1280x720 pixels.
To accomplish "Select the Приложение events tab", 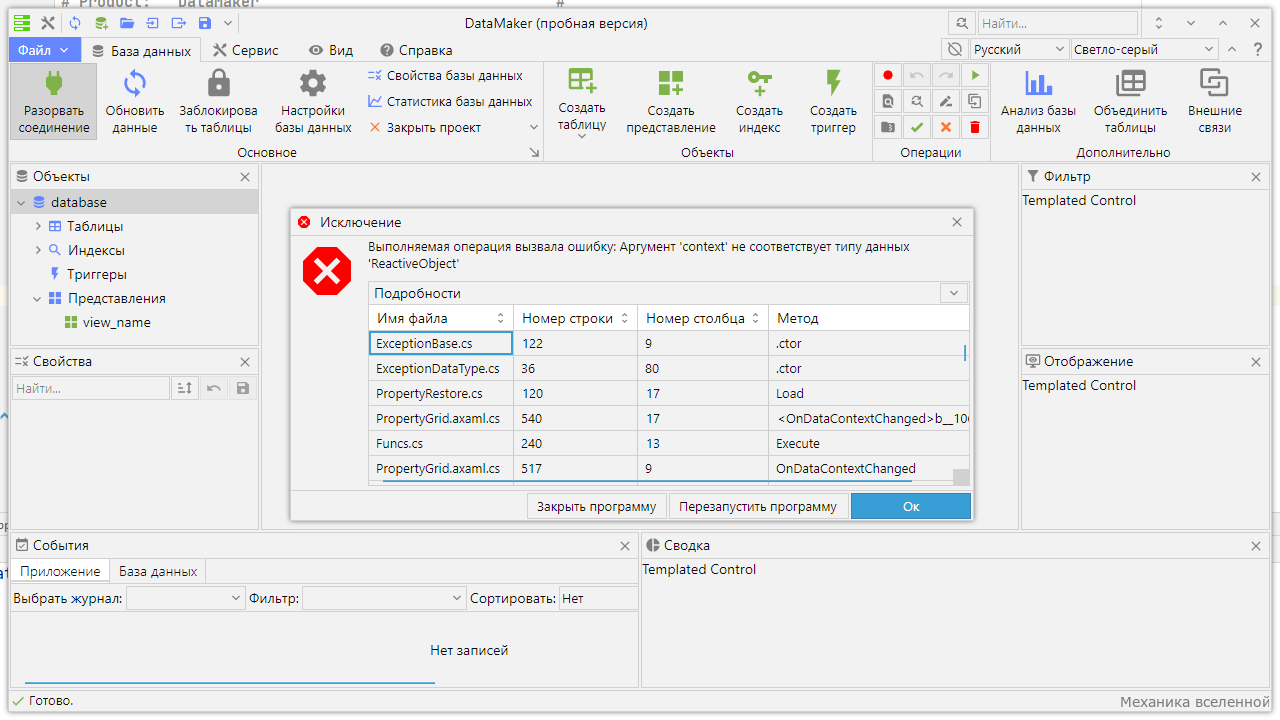I will click(60, 571).
